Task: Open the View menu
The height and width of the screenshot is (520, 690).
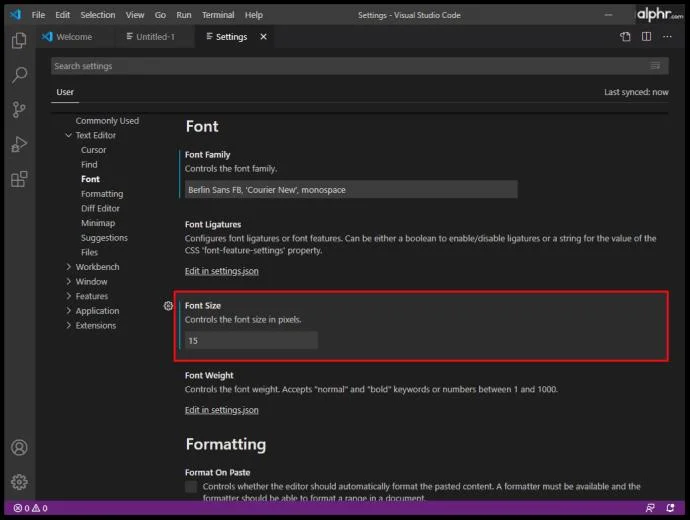Action: pyautogui.click(x=135, y=15)
